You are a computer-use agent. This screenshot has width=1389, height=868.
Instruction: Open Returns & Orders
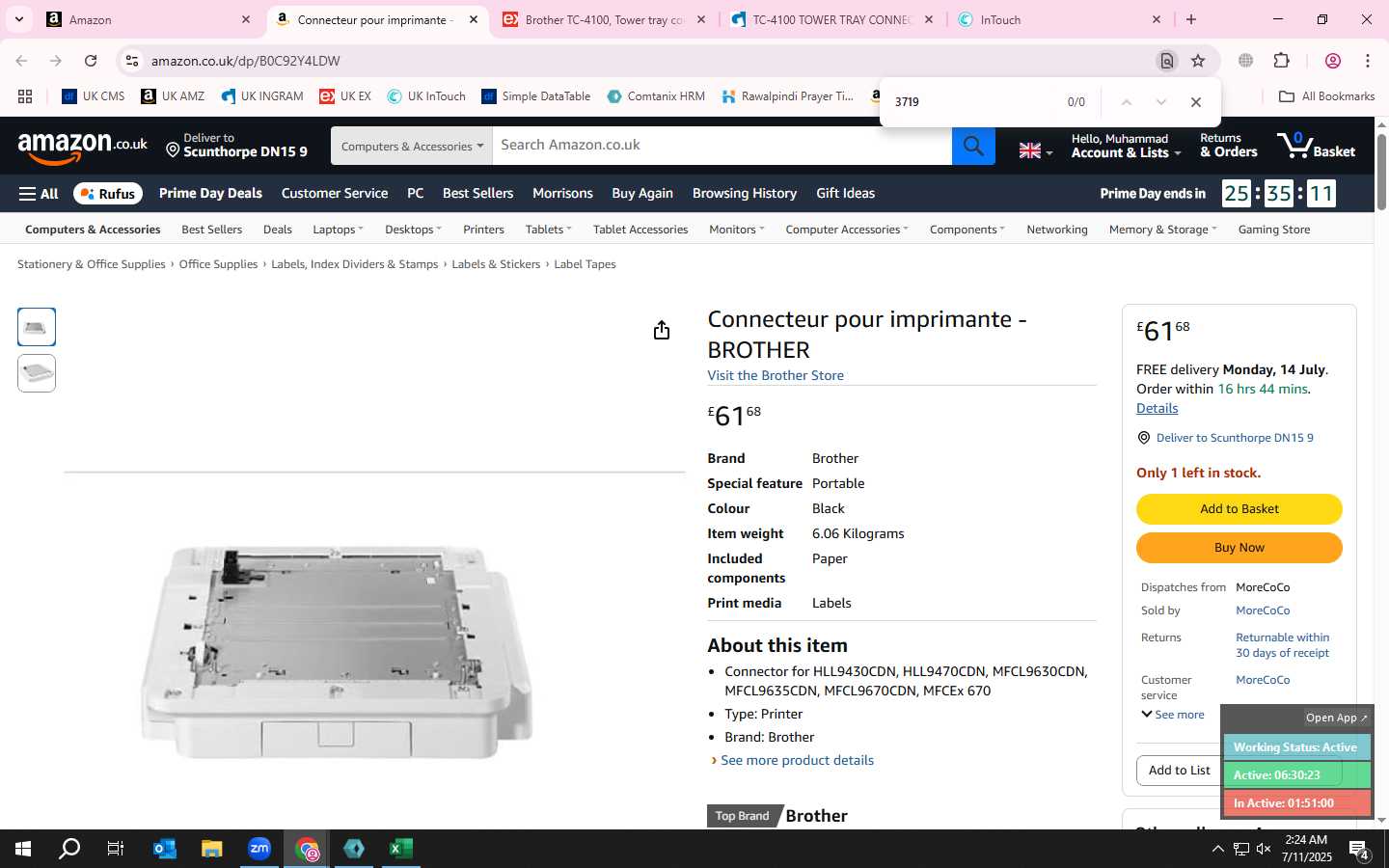point(1228,146)
